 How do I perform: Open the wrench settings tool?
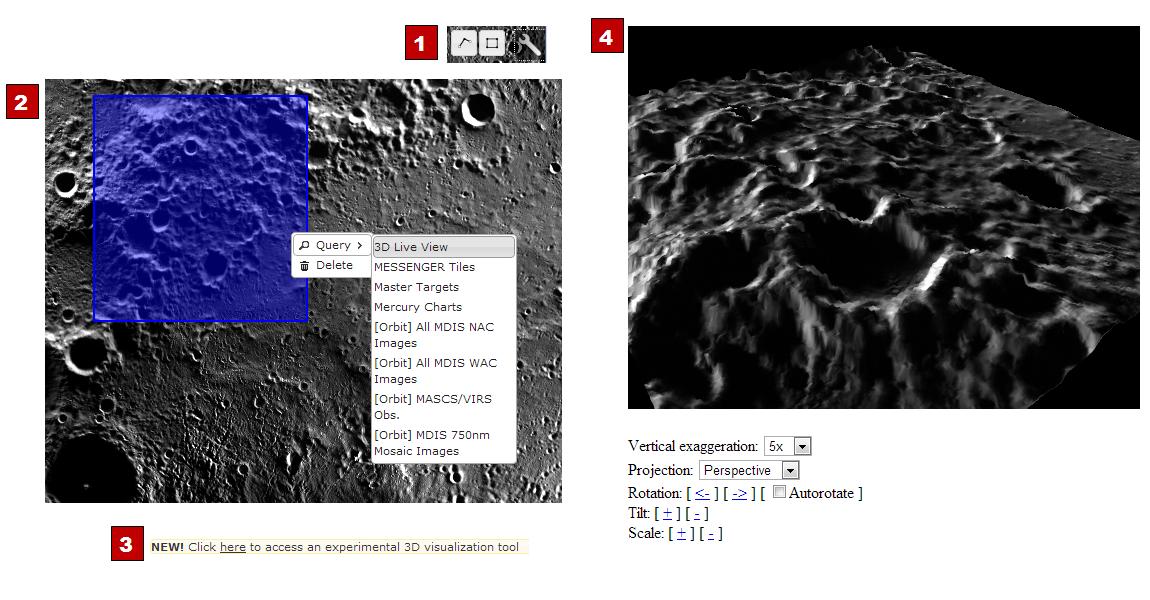coord(528,44)
